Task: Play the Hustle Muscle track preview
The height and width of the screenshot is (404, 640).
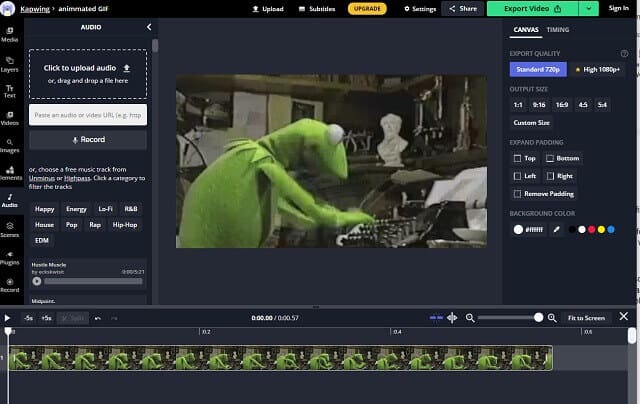Action: (x=37, y=281)
